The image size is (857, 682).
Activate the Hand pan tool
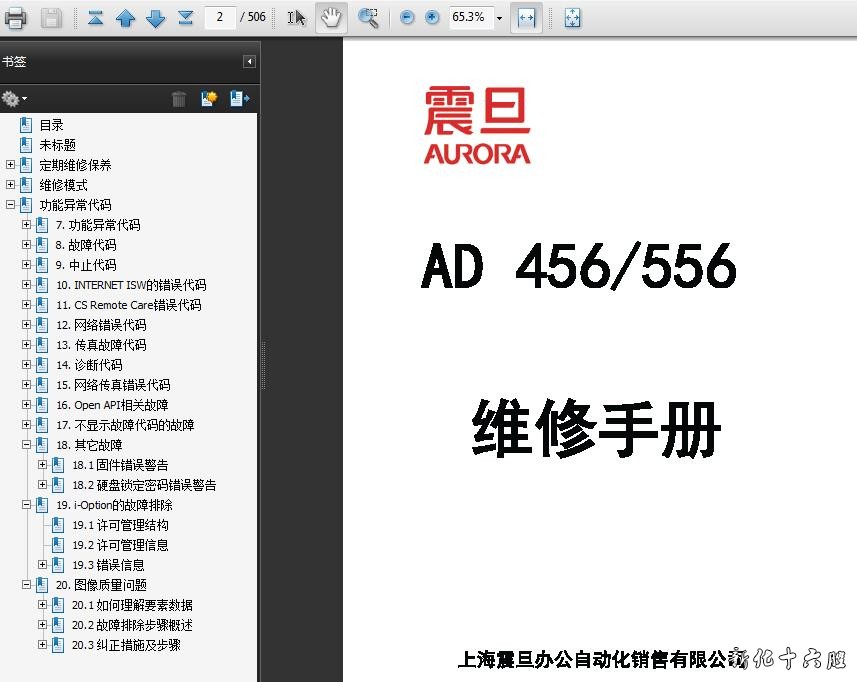coord(330,17)
